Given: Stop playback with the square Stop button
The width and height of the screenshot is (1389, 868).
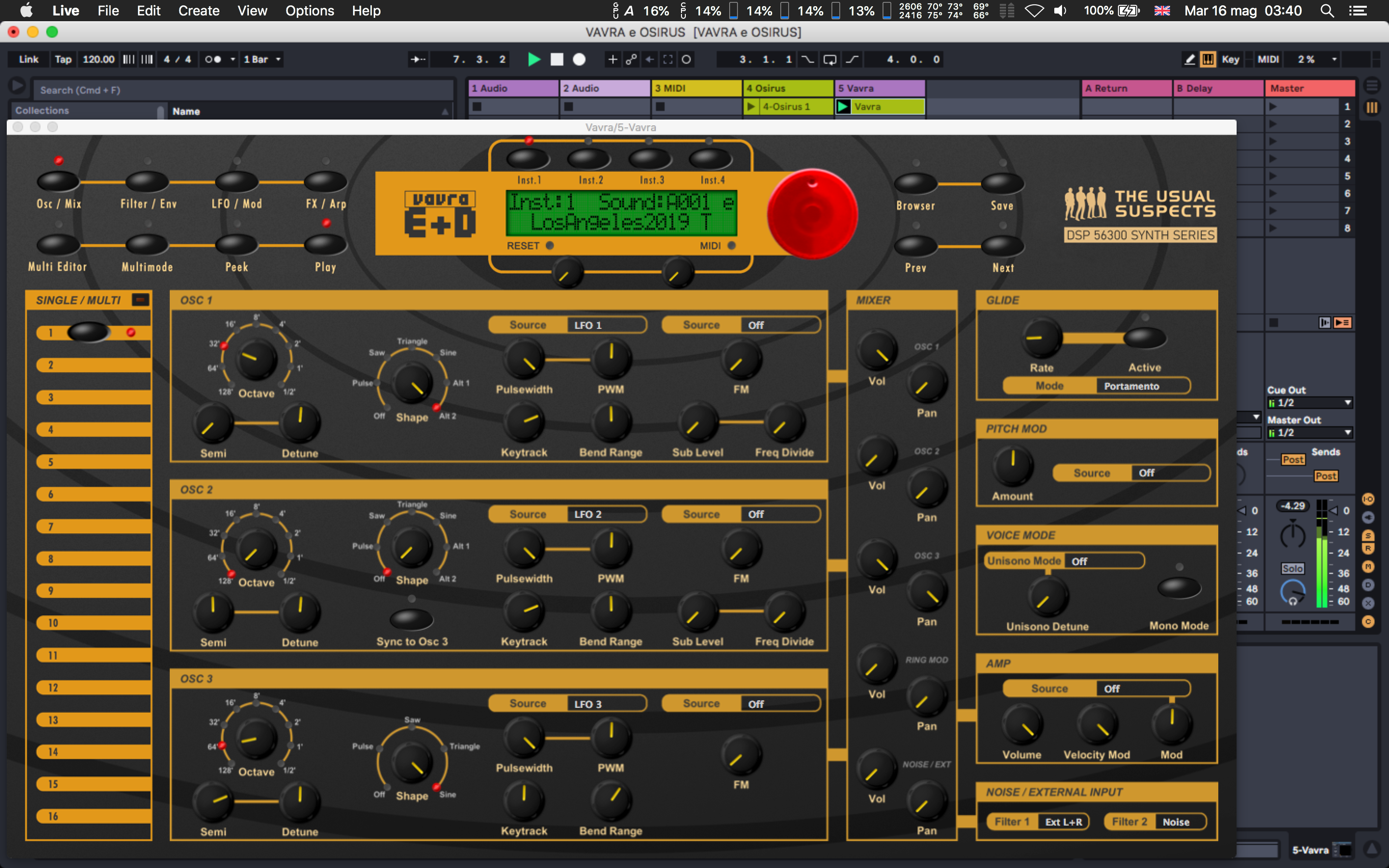Looking at the screenshot, I should 557,59.
